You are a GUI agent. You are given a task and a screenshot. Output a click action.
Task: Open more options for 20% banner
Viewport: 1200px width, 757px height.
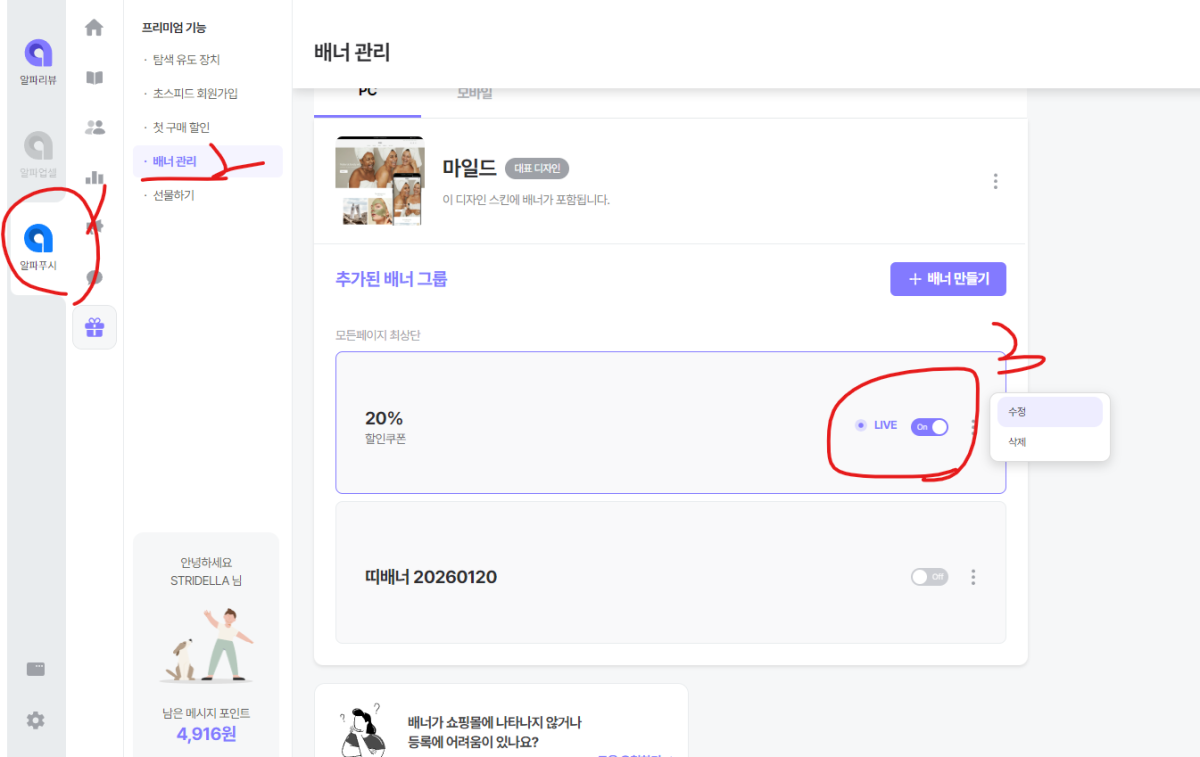[x=973, y=426]
